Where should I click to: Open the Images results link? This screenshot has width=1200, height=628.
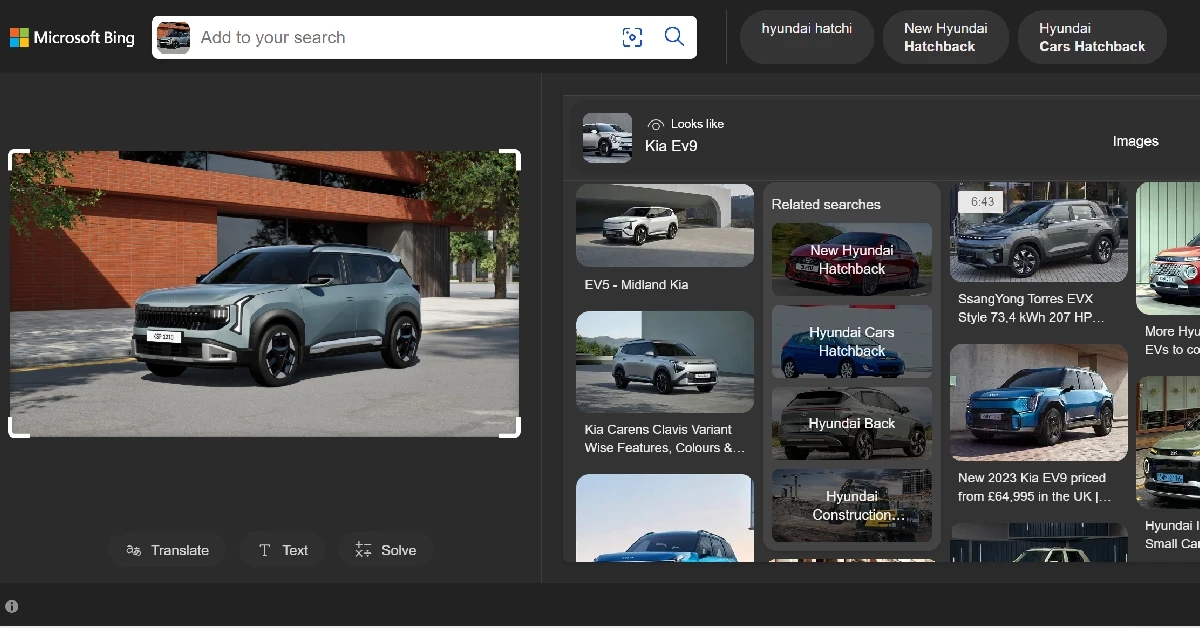coord(1135,141)
